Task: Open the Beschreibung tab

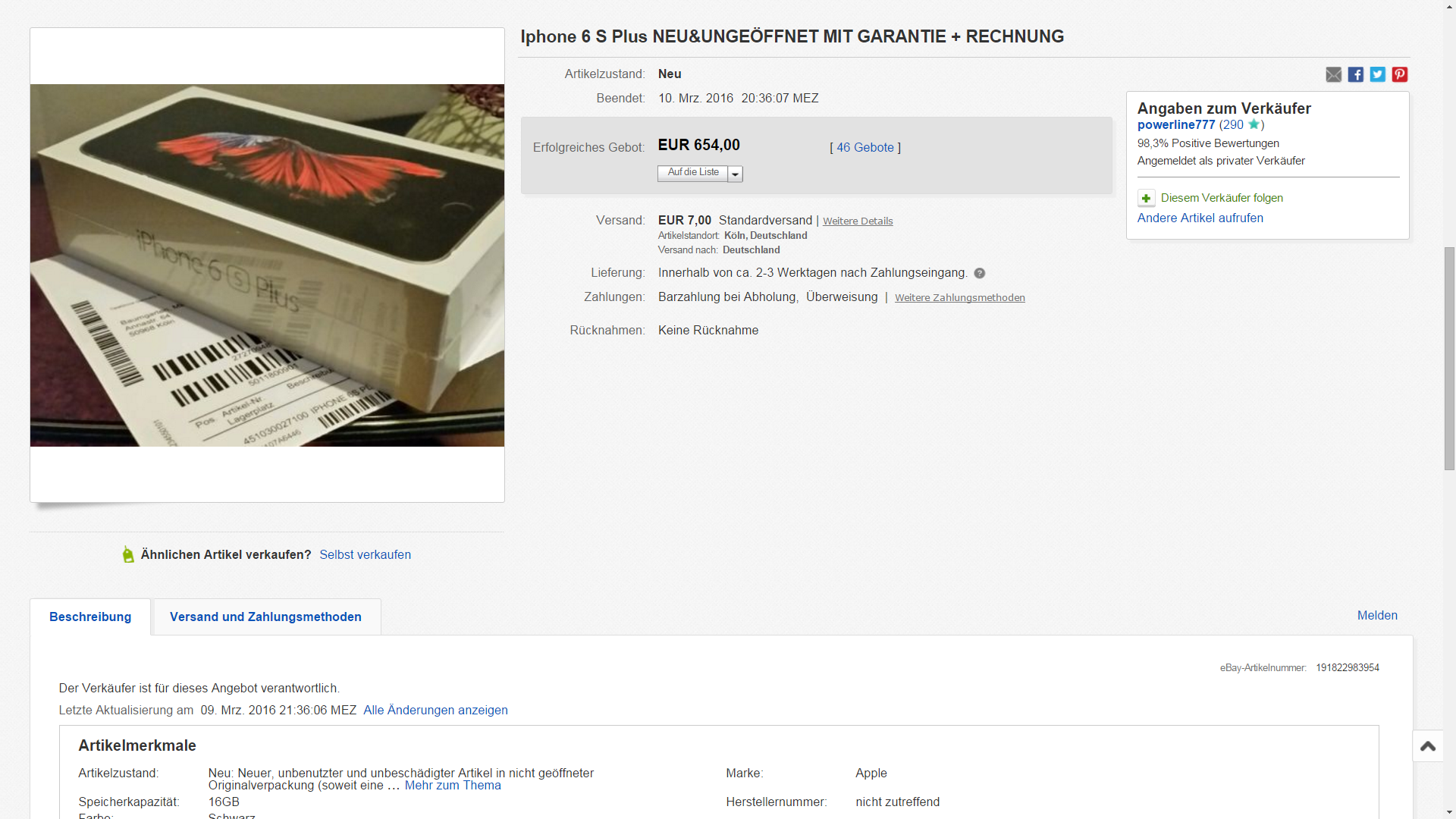Action: 90,617
